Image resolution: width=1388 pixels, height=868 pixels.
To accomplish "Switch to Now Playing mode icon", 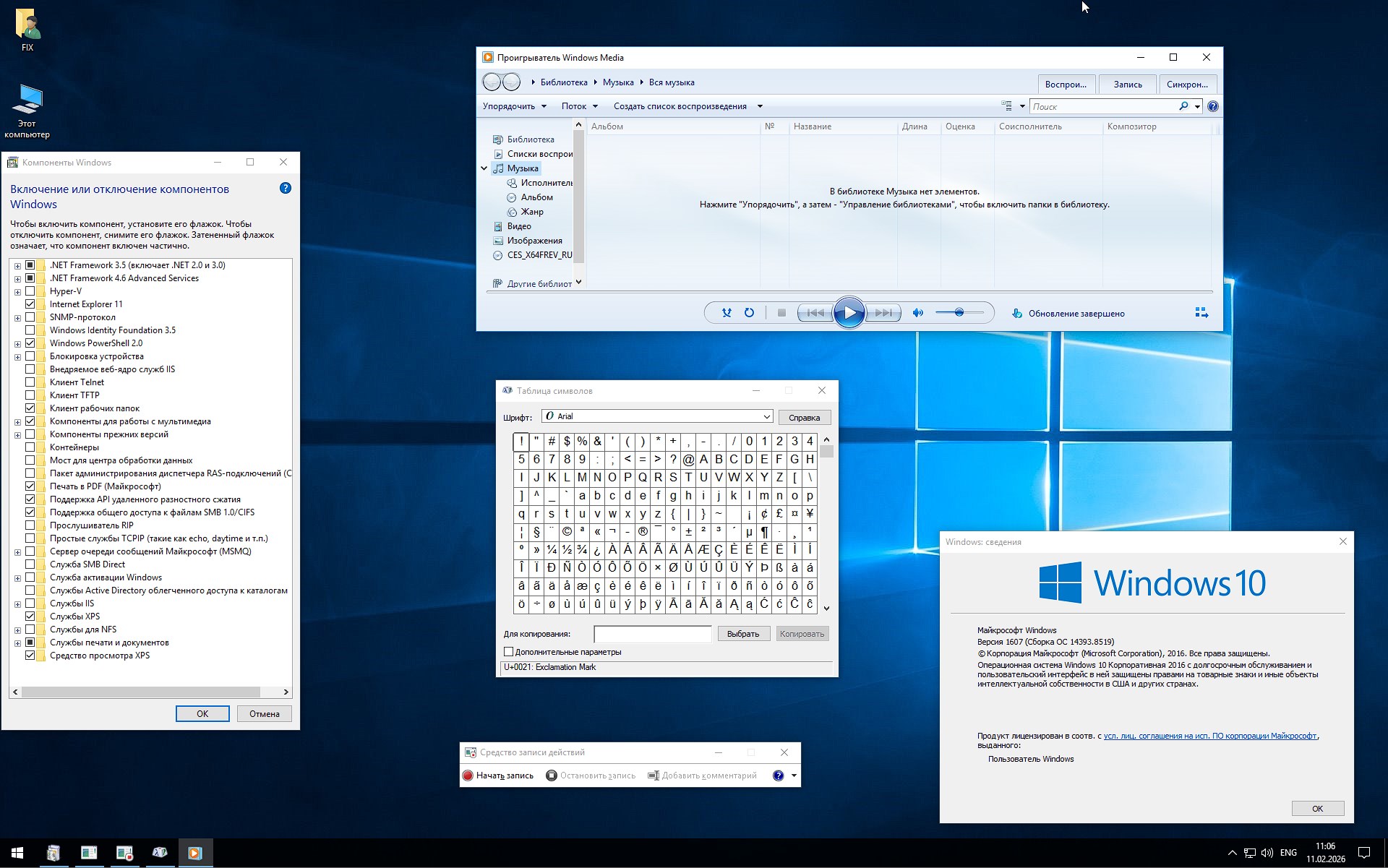I will pos(1201,311).
